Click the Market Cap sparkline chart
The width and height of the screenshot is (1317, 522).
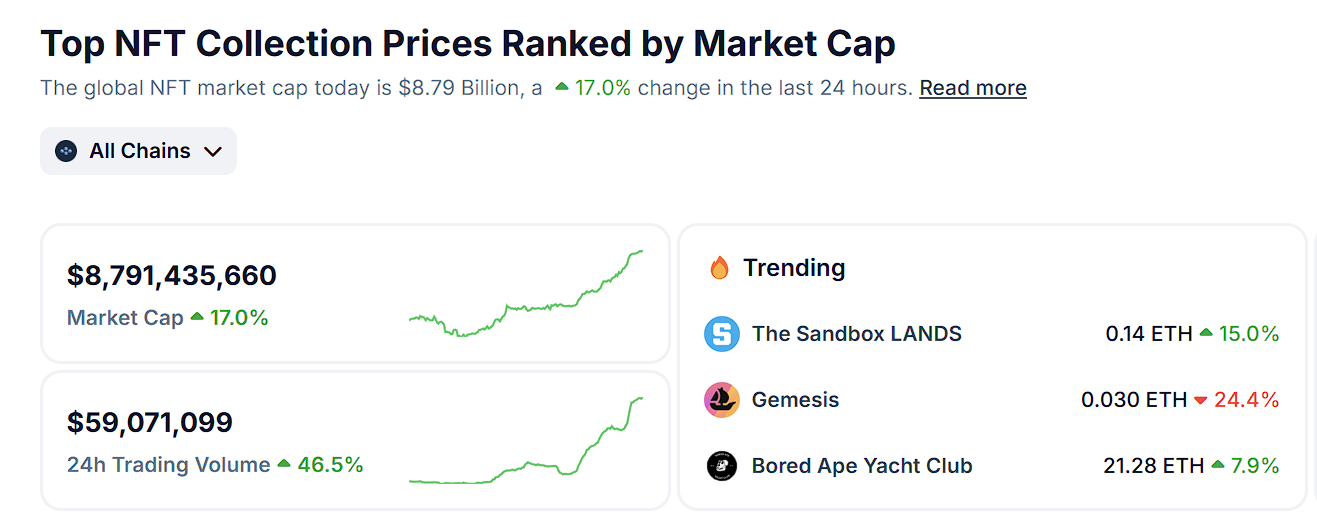point(526,294)
